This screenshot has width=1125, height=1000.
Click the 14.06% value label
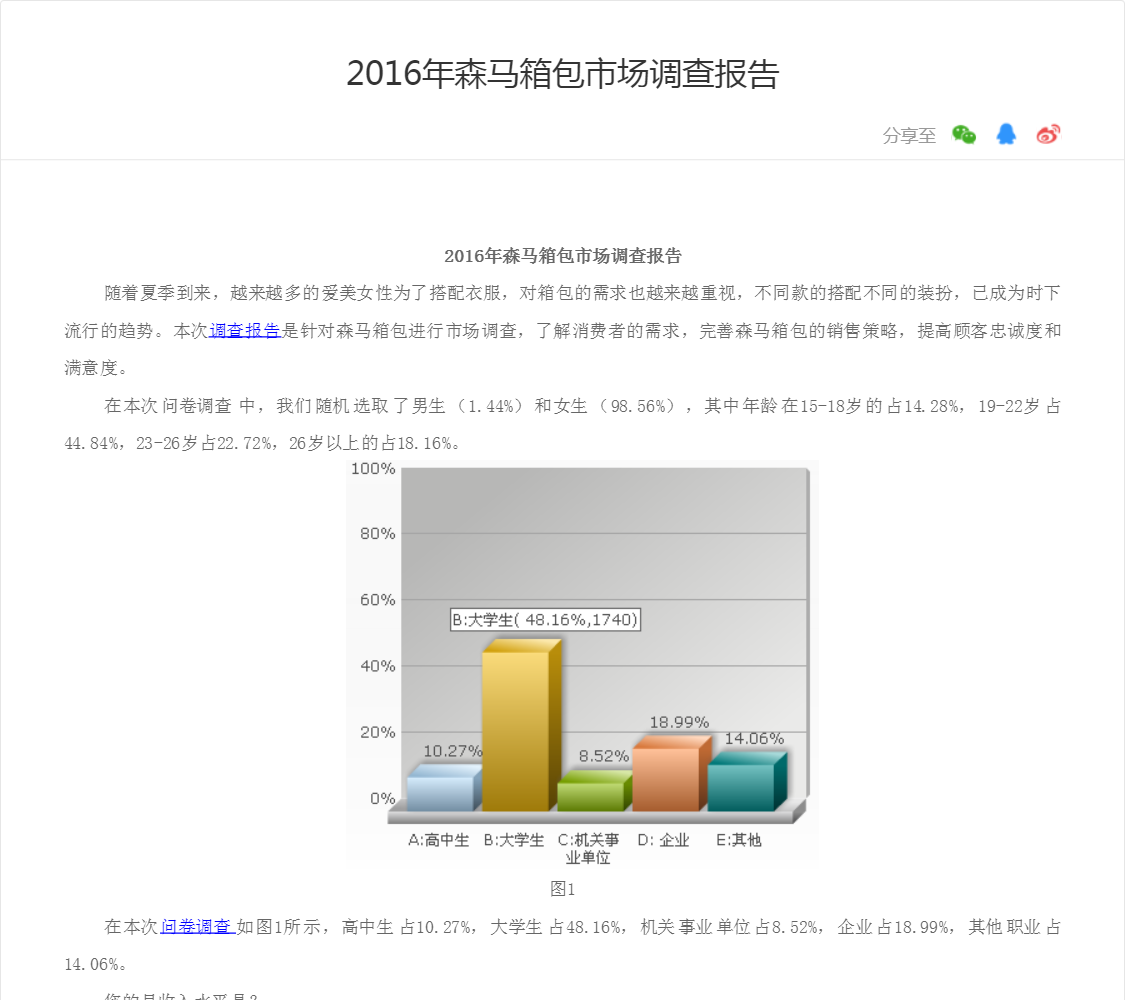754,739
